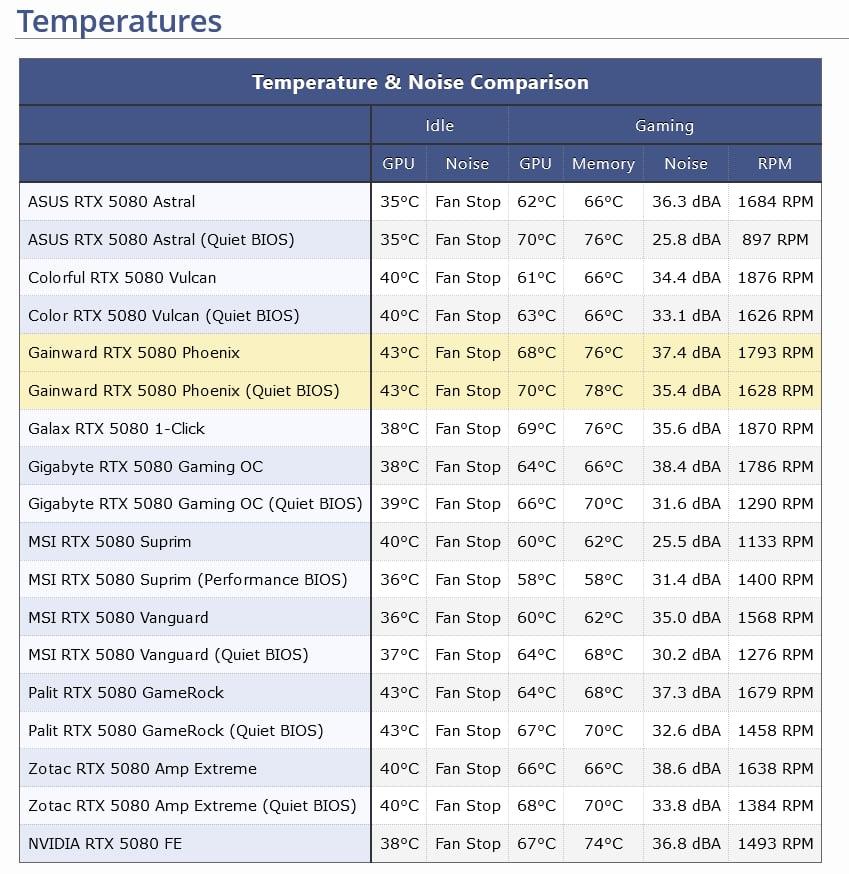
Task: Select "Gigabyte RTX 5080 Gaming OC (Quiet BIOS)" row name
Action: (195, 504)
